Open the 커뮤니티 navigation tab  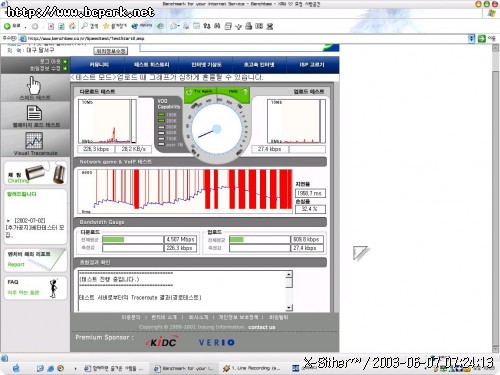pos(99,65)
